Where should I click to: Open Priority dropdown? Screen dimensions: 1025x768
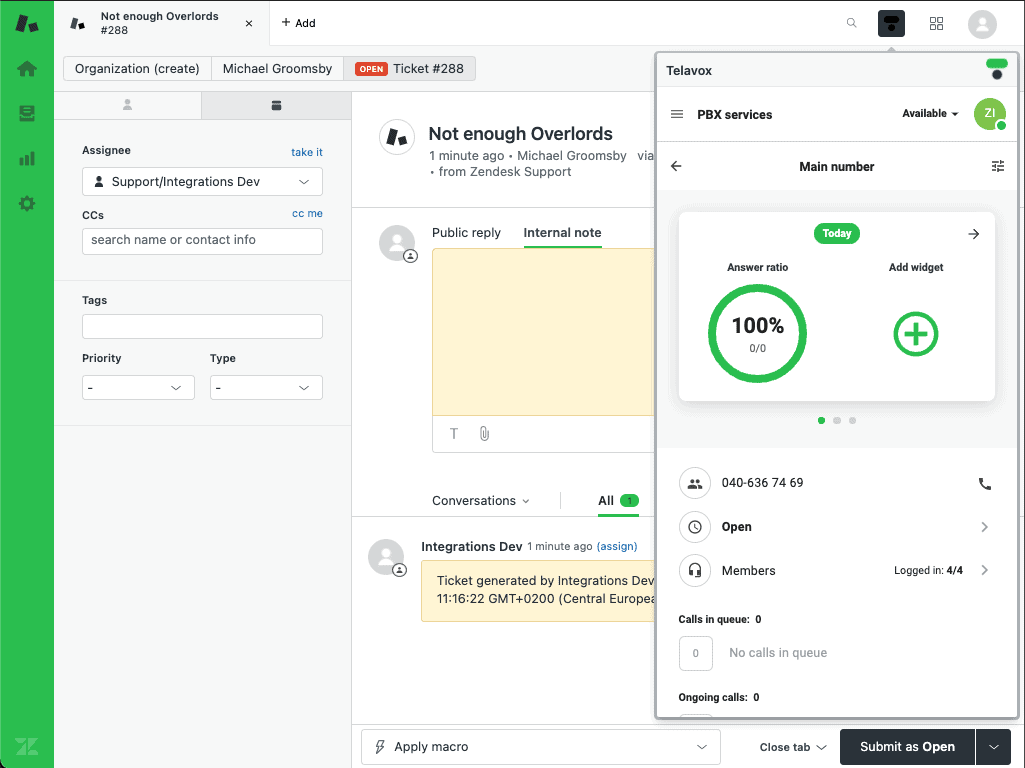(138, 388)
